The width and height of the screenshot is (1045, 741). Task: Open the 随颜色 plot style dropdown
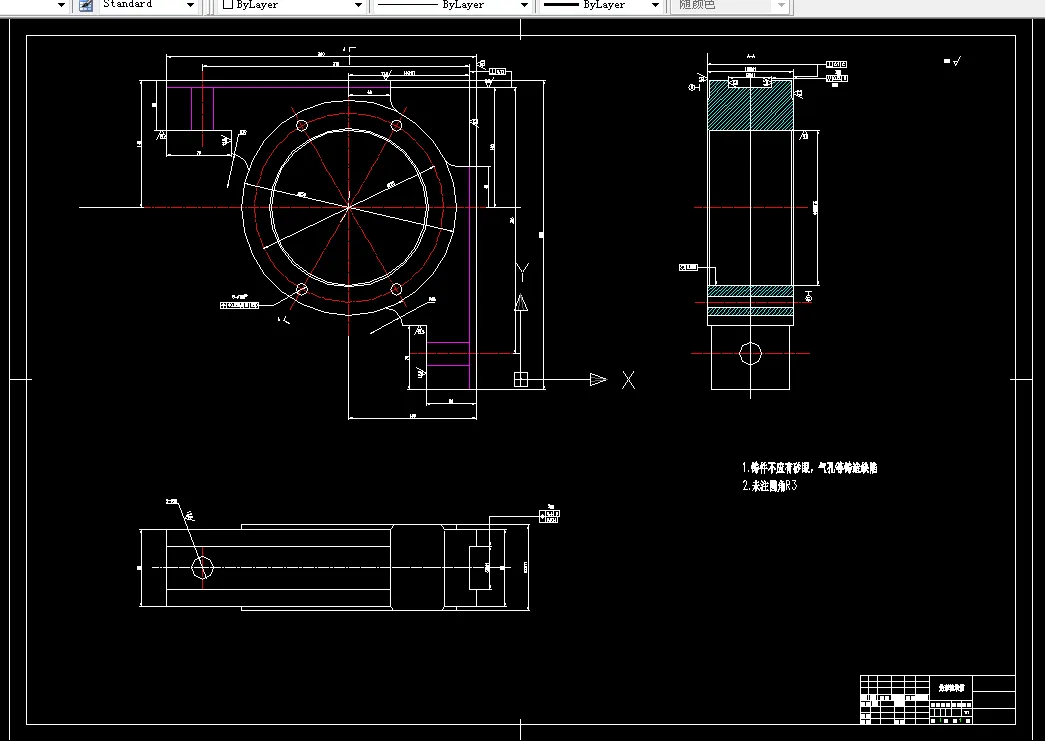(730, 5)
